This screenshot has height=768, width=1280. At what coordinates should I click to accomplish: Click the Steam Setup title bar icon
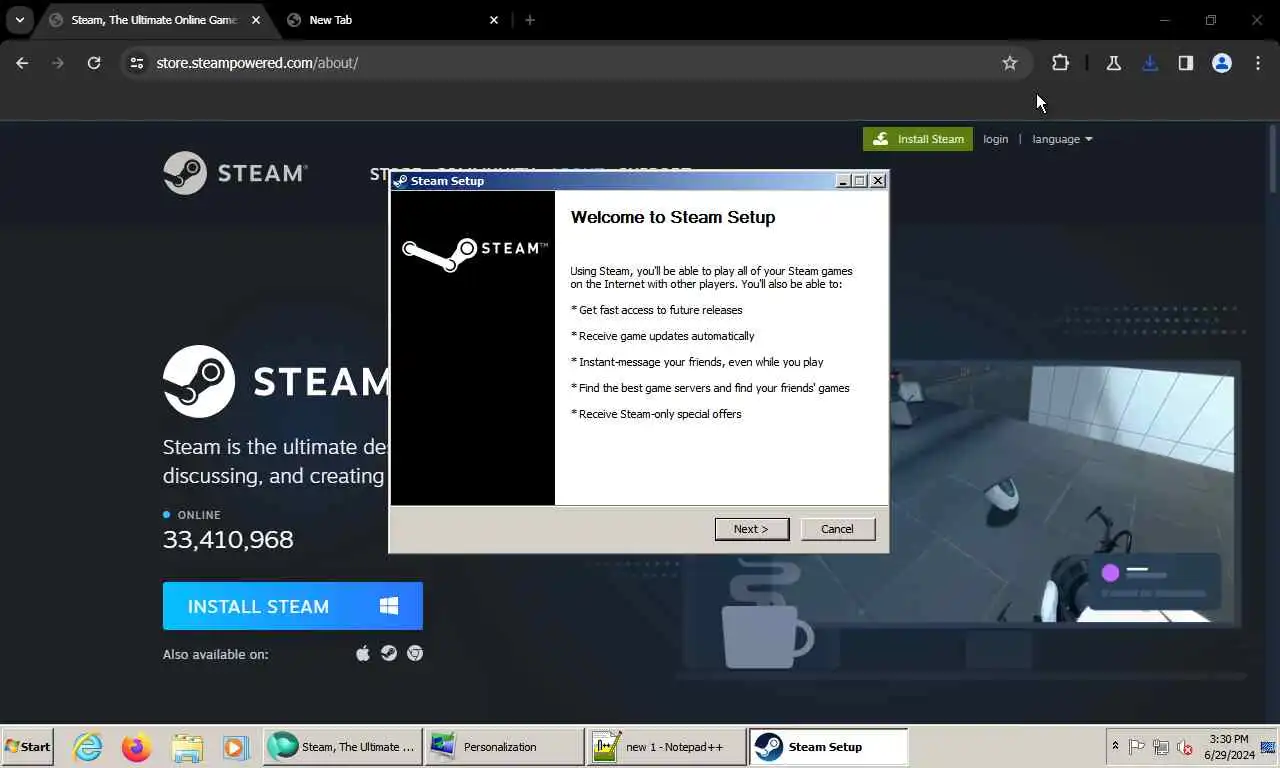(400, 181)
